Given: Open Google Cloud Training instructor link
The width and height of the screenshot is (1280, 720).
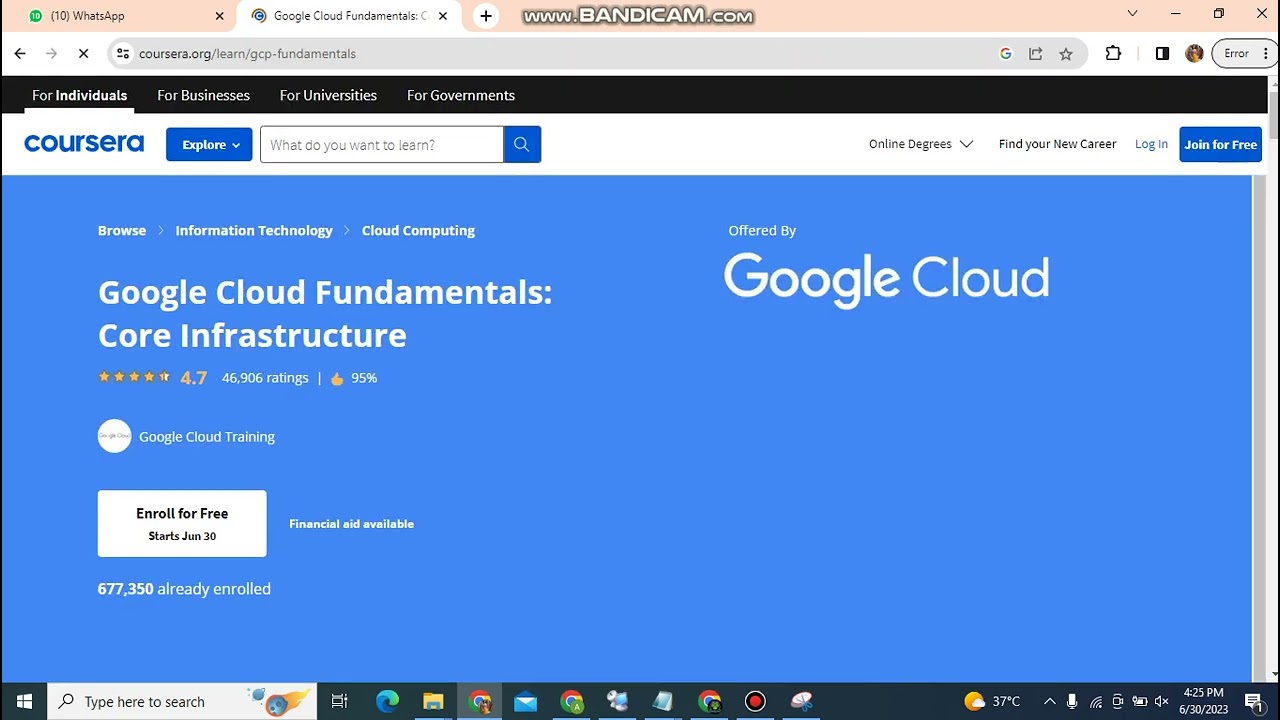Looking at the screenshot, I should click(x=207, y=436).
